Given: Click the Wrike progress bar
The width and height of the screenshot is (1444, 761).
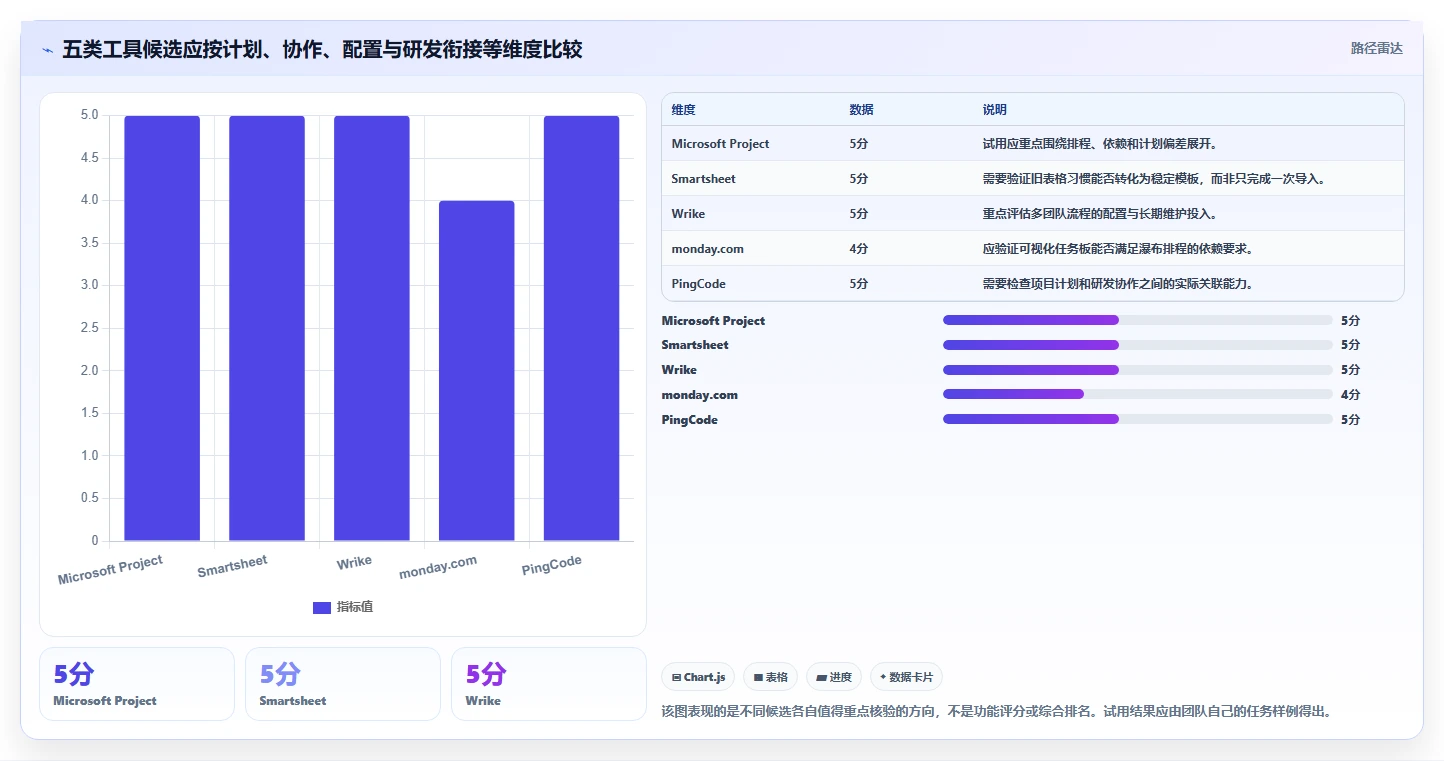Looking at the screenshot, I should [x=1137, y=370].
